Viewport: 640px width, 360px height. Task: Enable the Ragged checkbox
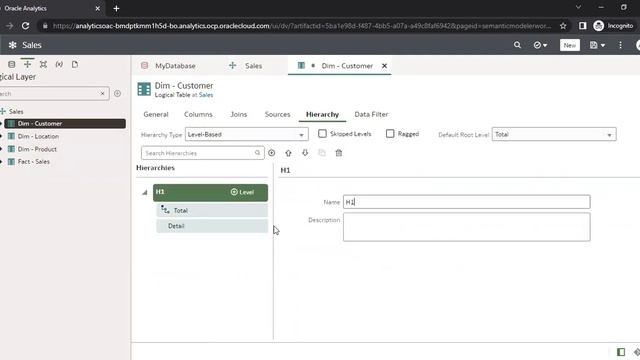point(390,133)
